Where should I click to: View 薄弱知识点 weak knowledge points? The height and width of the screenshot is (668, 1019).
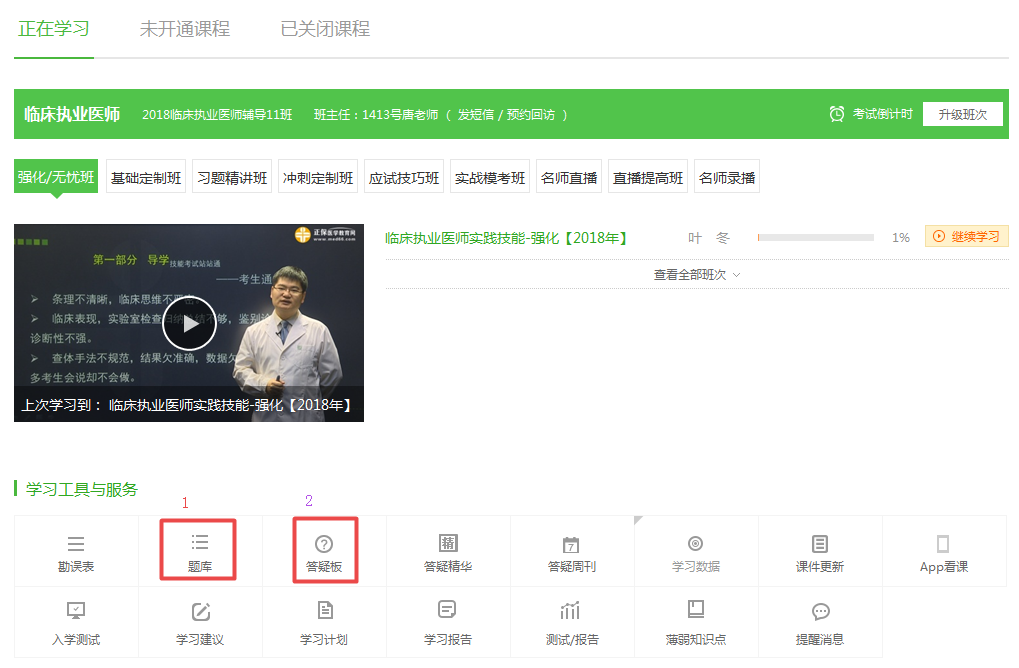pos(695,621)
